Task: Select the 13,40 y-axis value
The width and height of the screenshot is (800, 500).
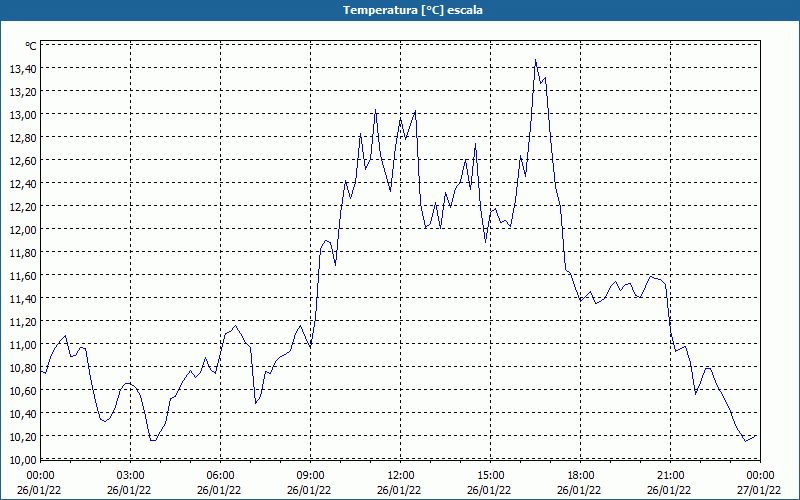Action: [x=23, y=68]
